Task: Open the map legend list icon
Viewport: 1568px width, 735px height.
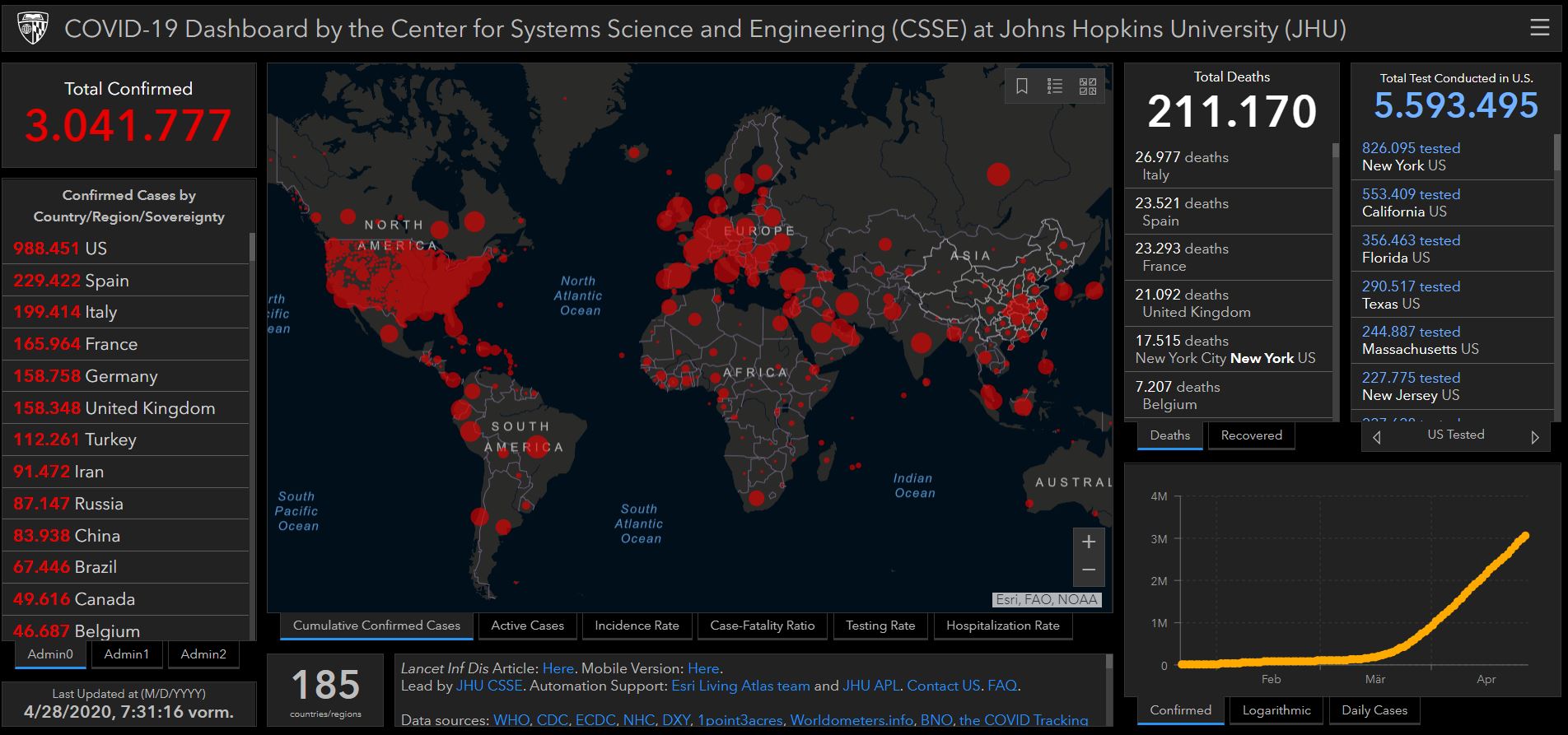Action: 1055,86
